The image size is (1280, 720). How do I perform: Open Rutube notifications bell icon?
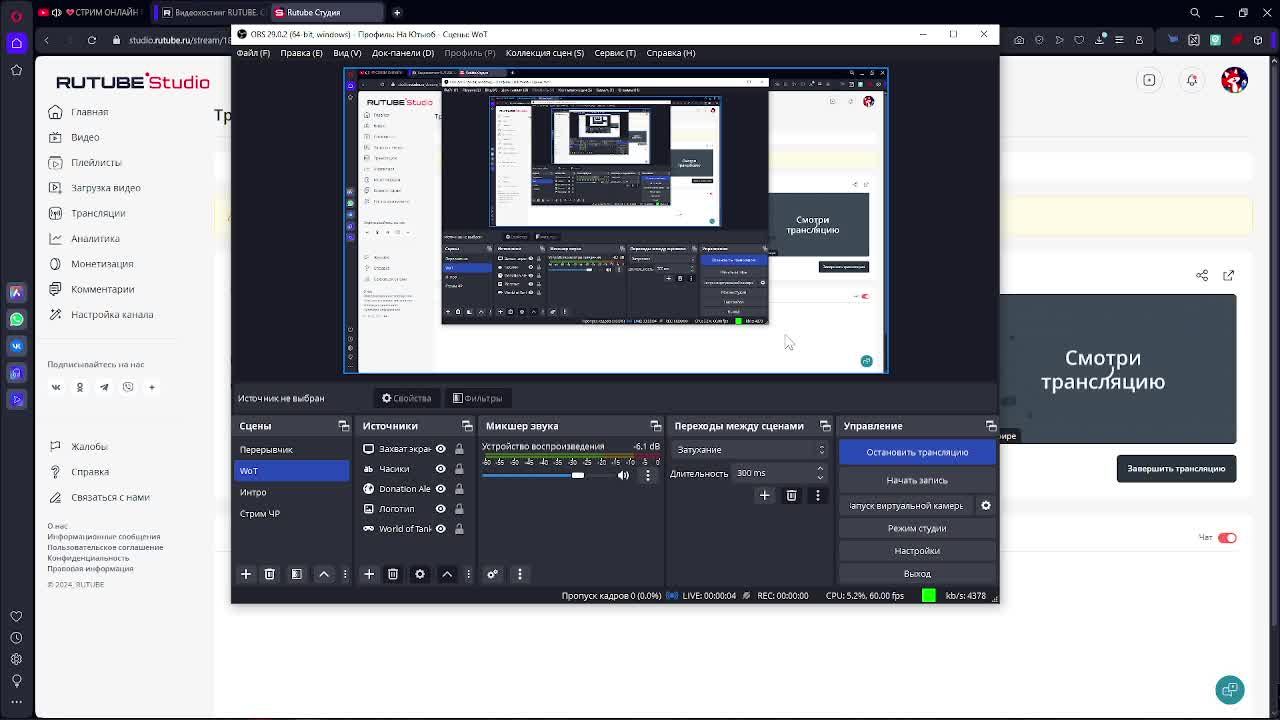pos(1192,81)
